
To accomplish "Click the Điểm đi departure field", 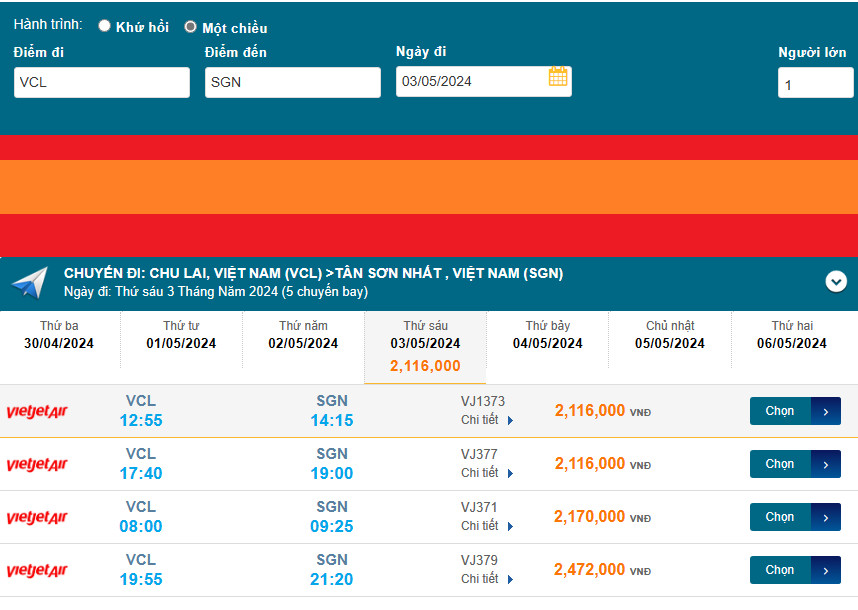I will tap(101, 83).
